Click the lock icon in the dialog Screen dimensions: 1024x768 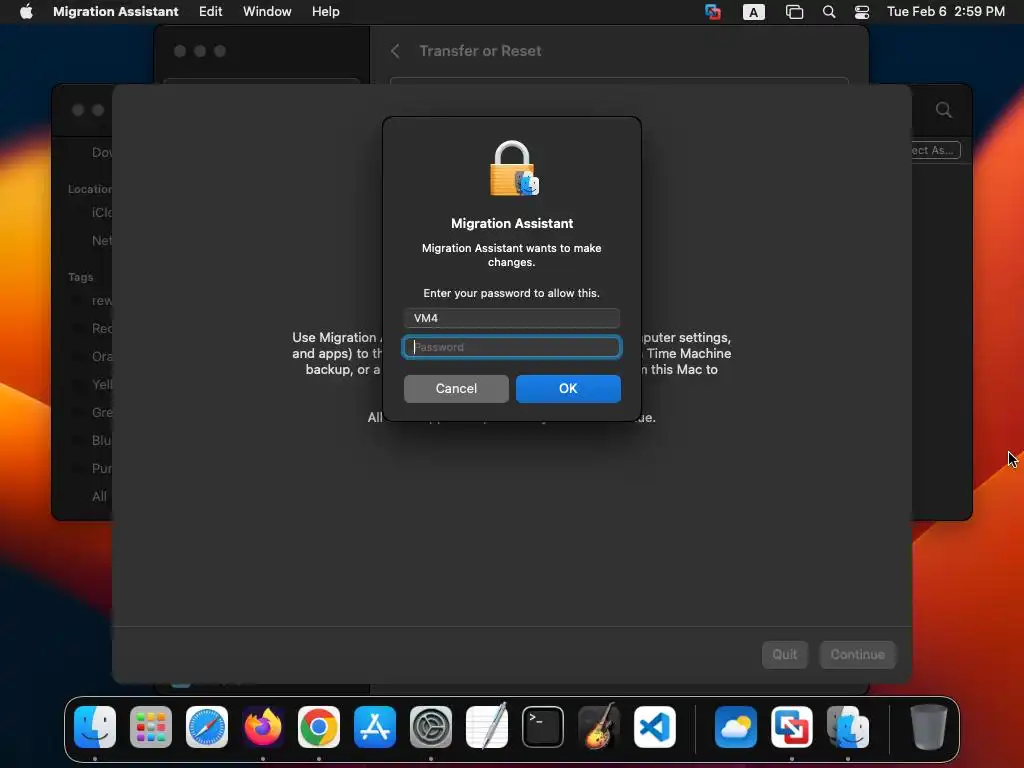point(514,168)
